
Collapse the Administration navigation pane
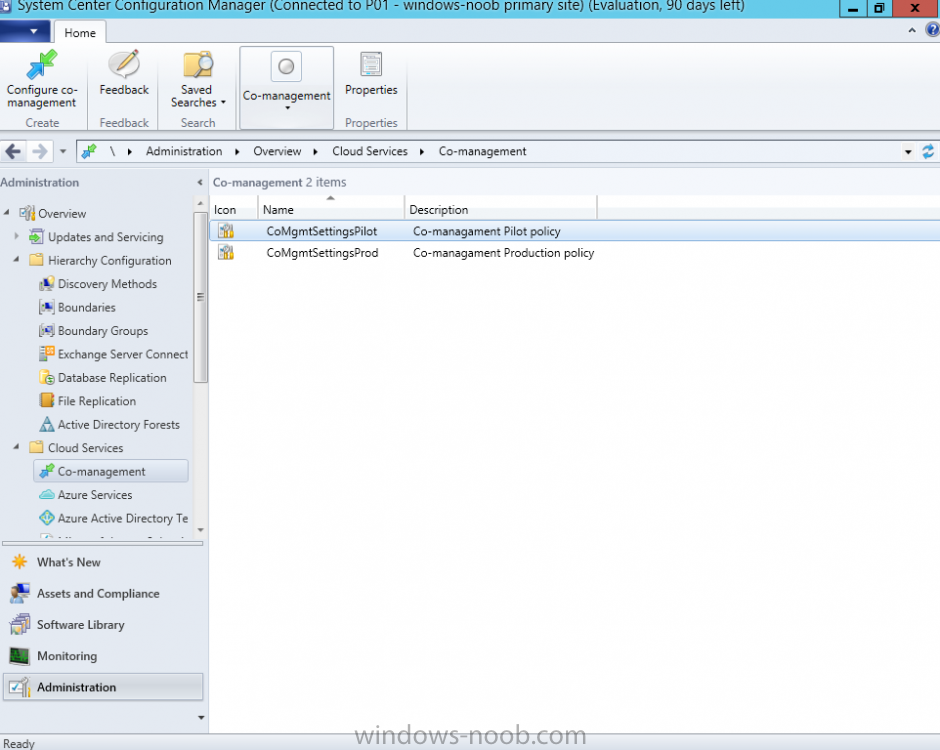coord(200,182)
